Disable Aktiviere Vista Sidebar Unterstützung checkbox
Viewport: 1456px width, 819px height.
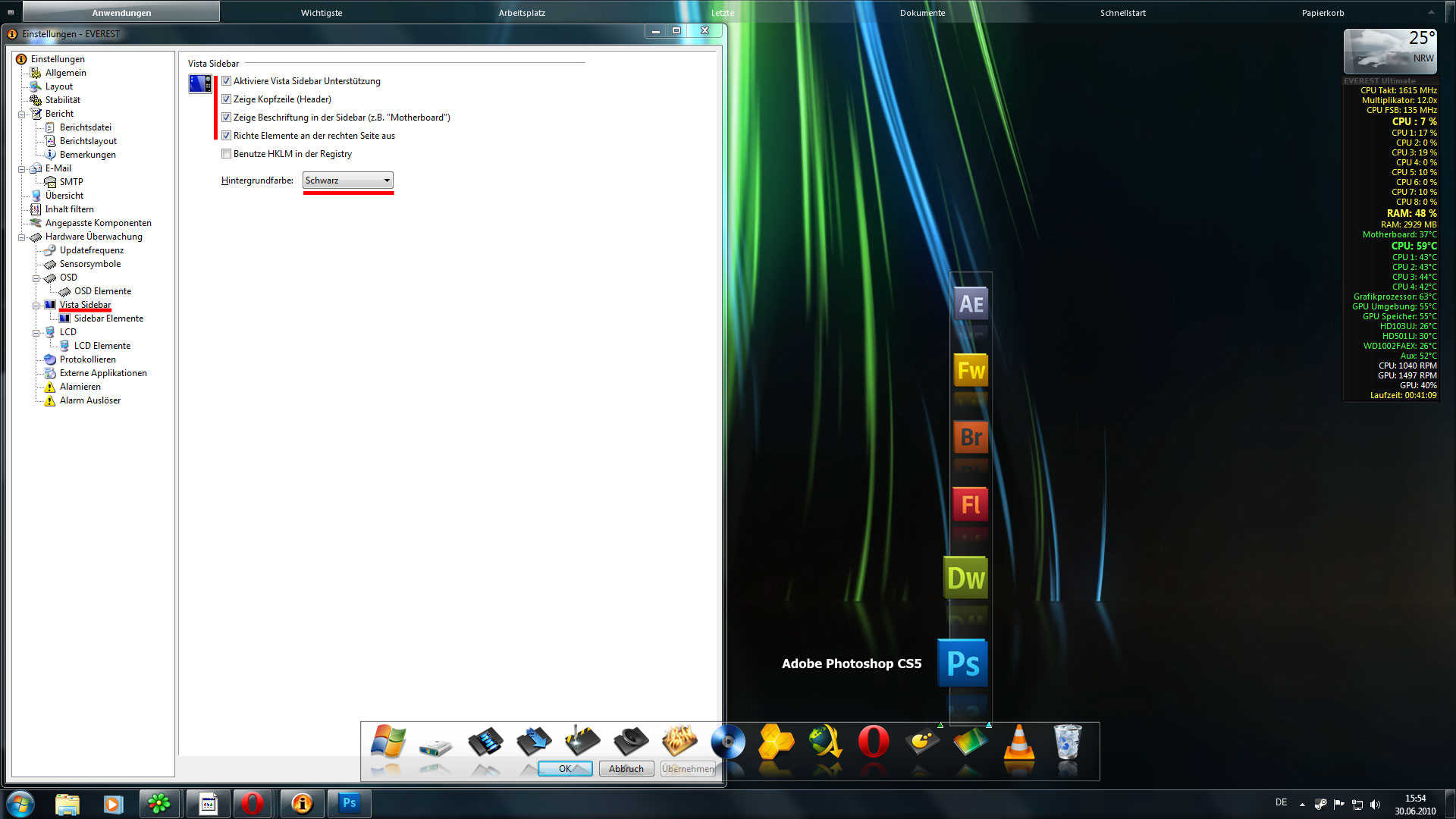pyautogui.click(x=226, y=81)
